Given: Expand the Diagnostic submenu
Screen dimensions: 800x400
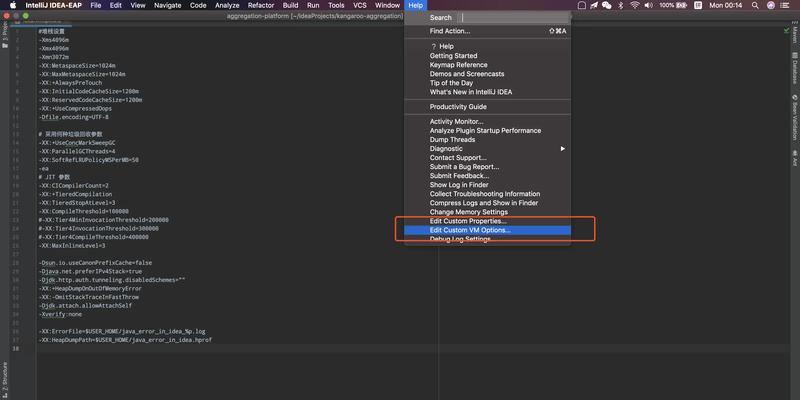Looking at the screenshot, I should tap(487, 148).
